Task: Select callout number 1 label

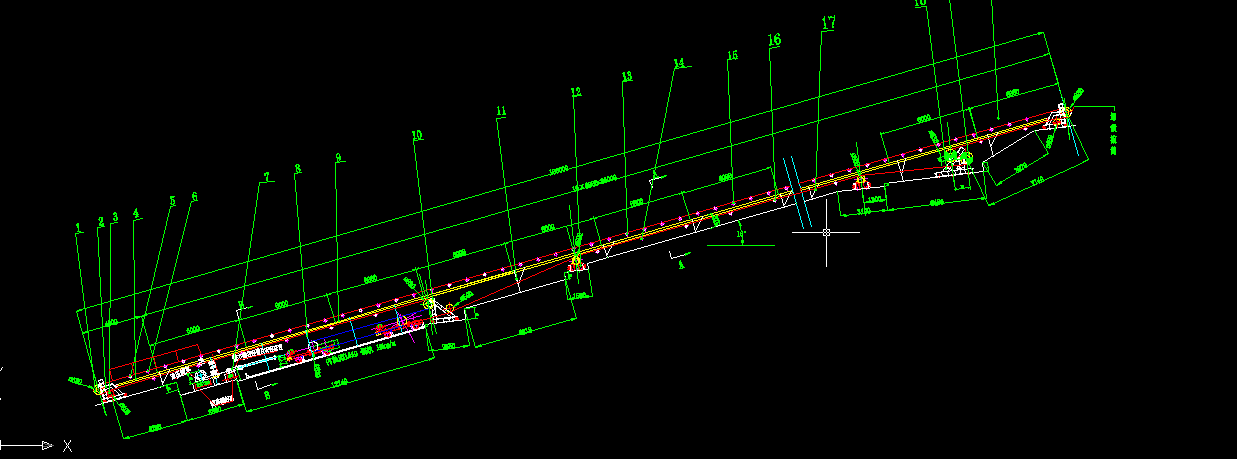Action: click(79, 228)
